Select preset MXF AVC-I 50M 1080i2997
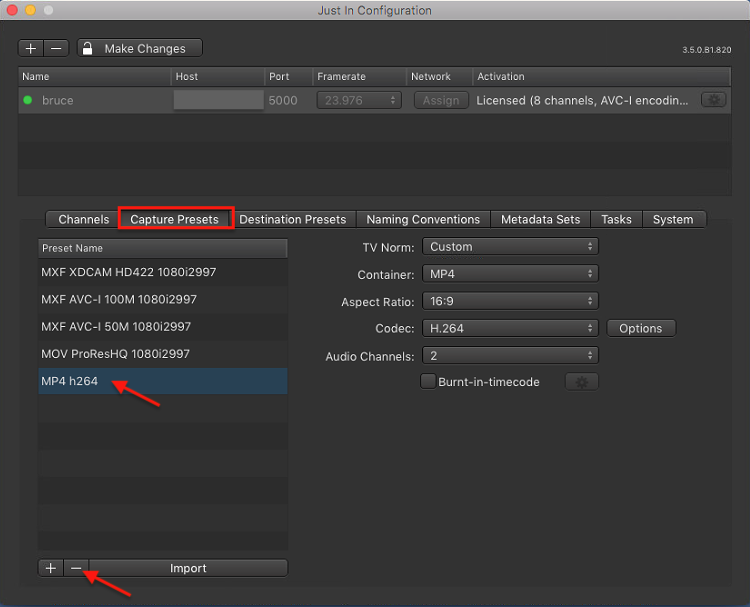This screenshot has height=607, width=750. [163, 327]
